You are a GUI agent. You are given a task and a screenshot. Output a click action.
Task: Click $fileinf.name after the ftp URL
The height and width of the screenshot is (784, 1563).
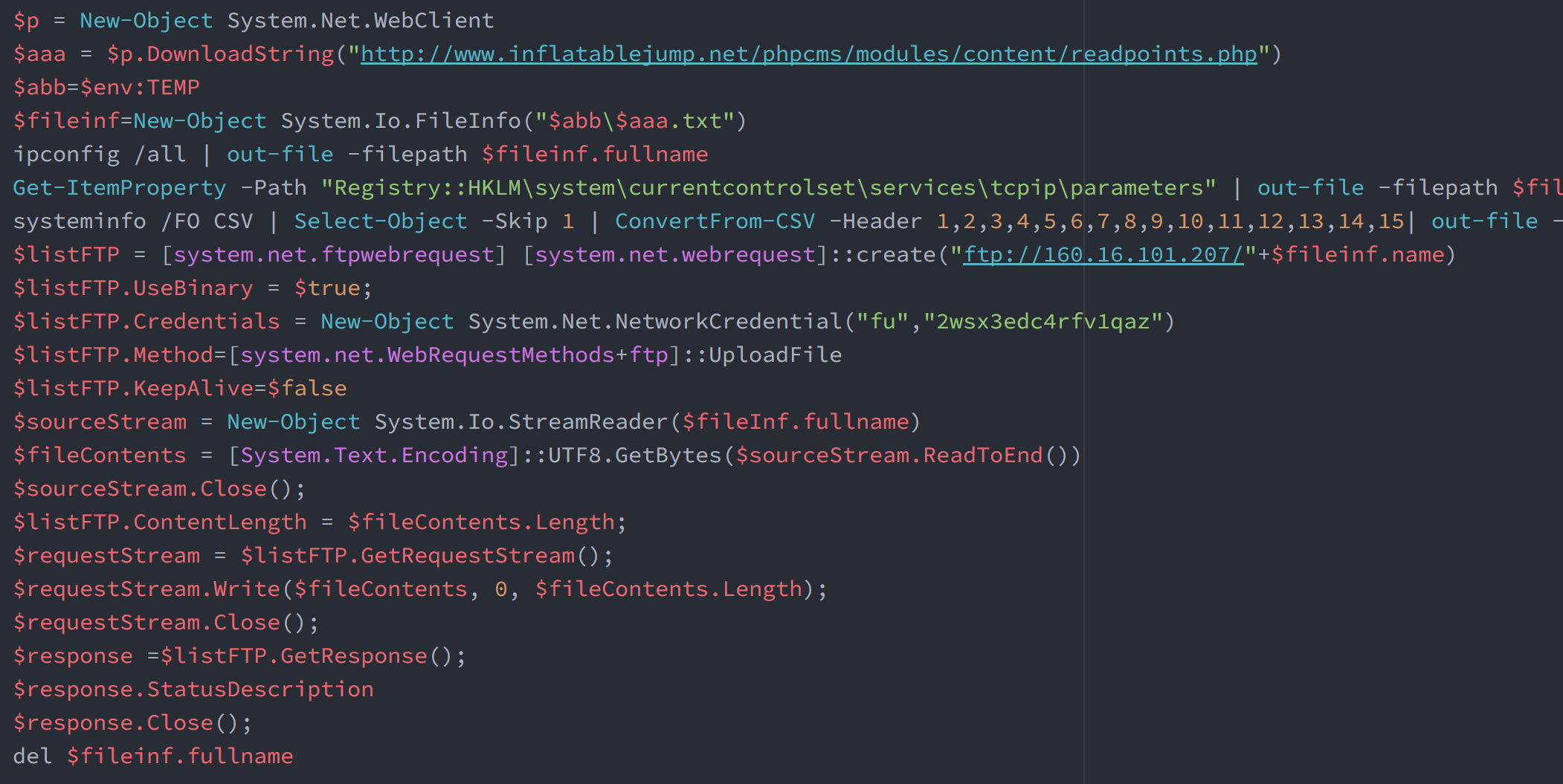point(1357,255)
